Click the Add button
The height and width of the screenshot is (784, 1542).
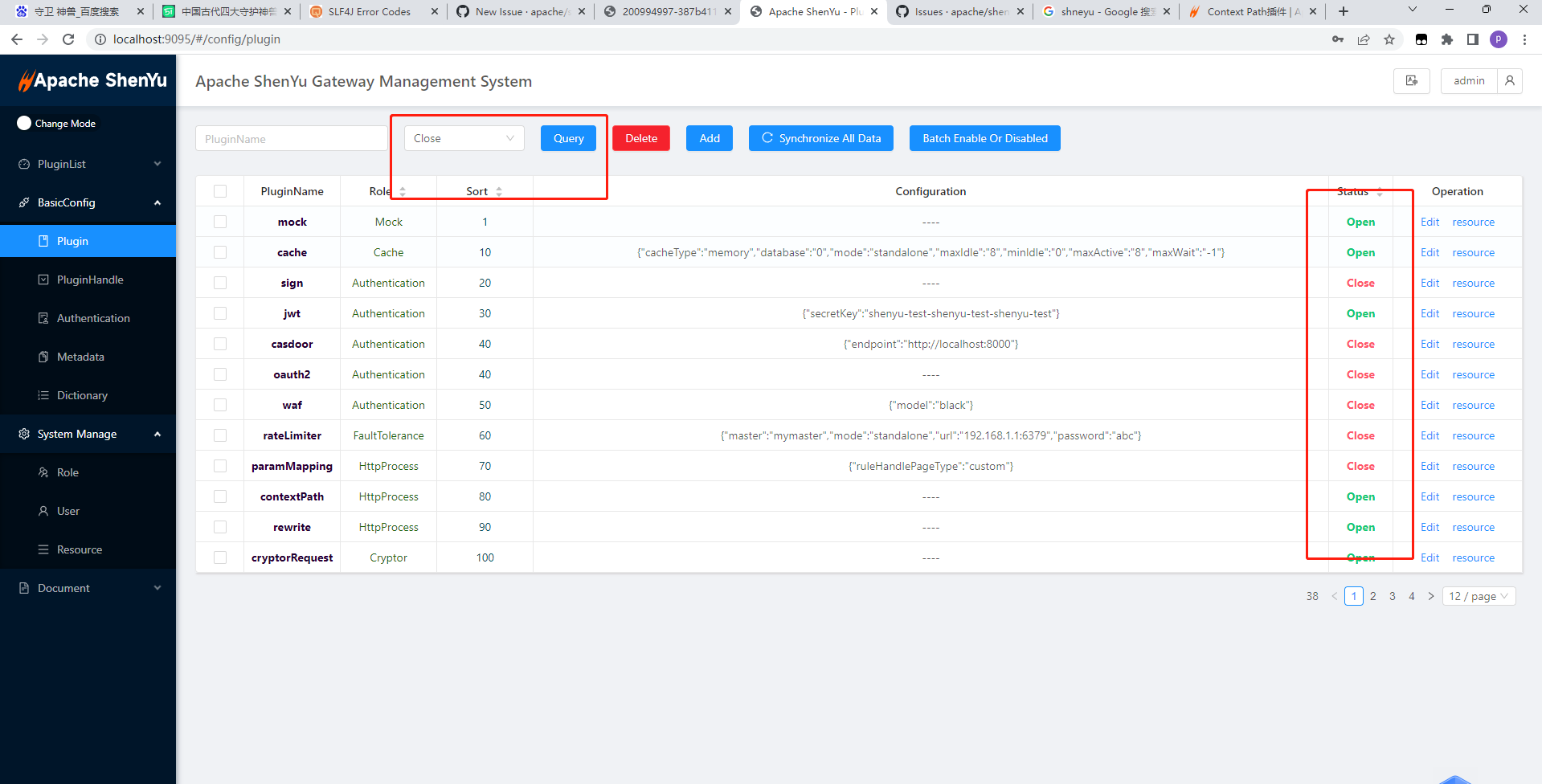coord(710,138)
